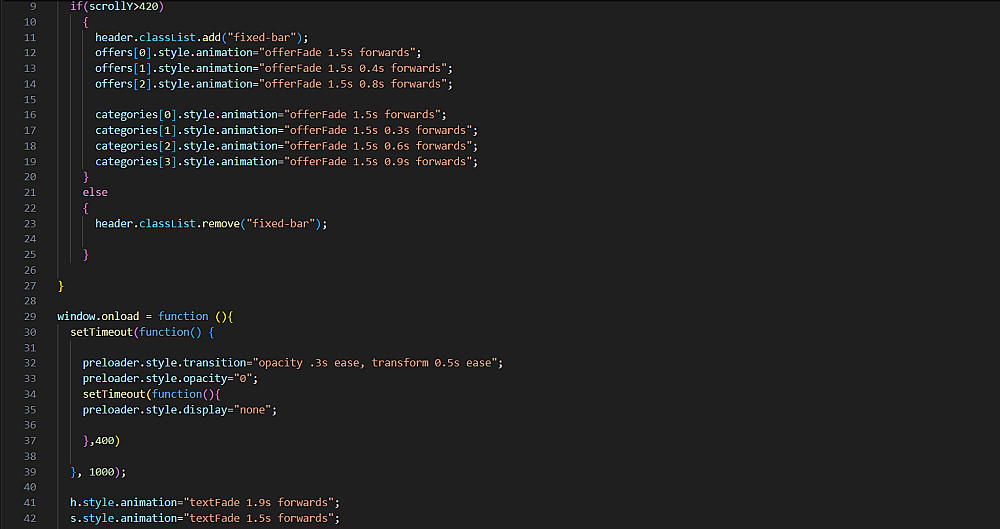The height and width of the screenshot is (529, 1000).
Task: Click the "offerFade 1.5s 0.9s forwards" string
Action: pyautogui.click(x=380, y=161)
